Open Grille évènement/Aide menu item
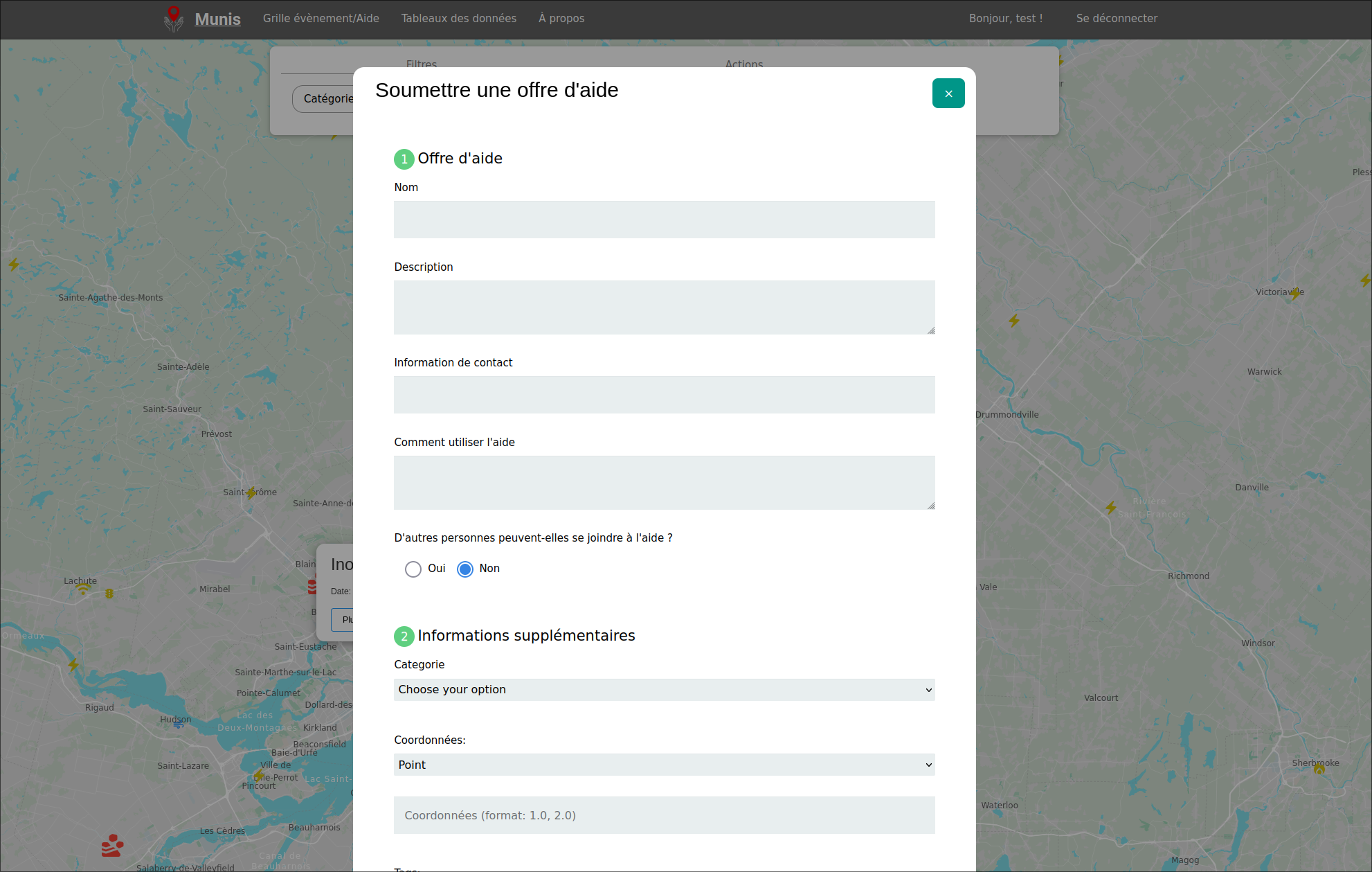Screen dimensions: 1372x872 point(321,19)
